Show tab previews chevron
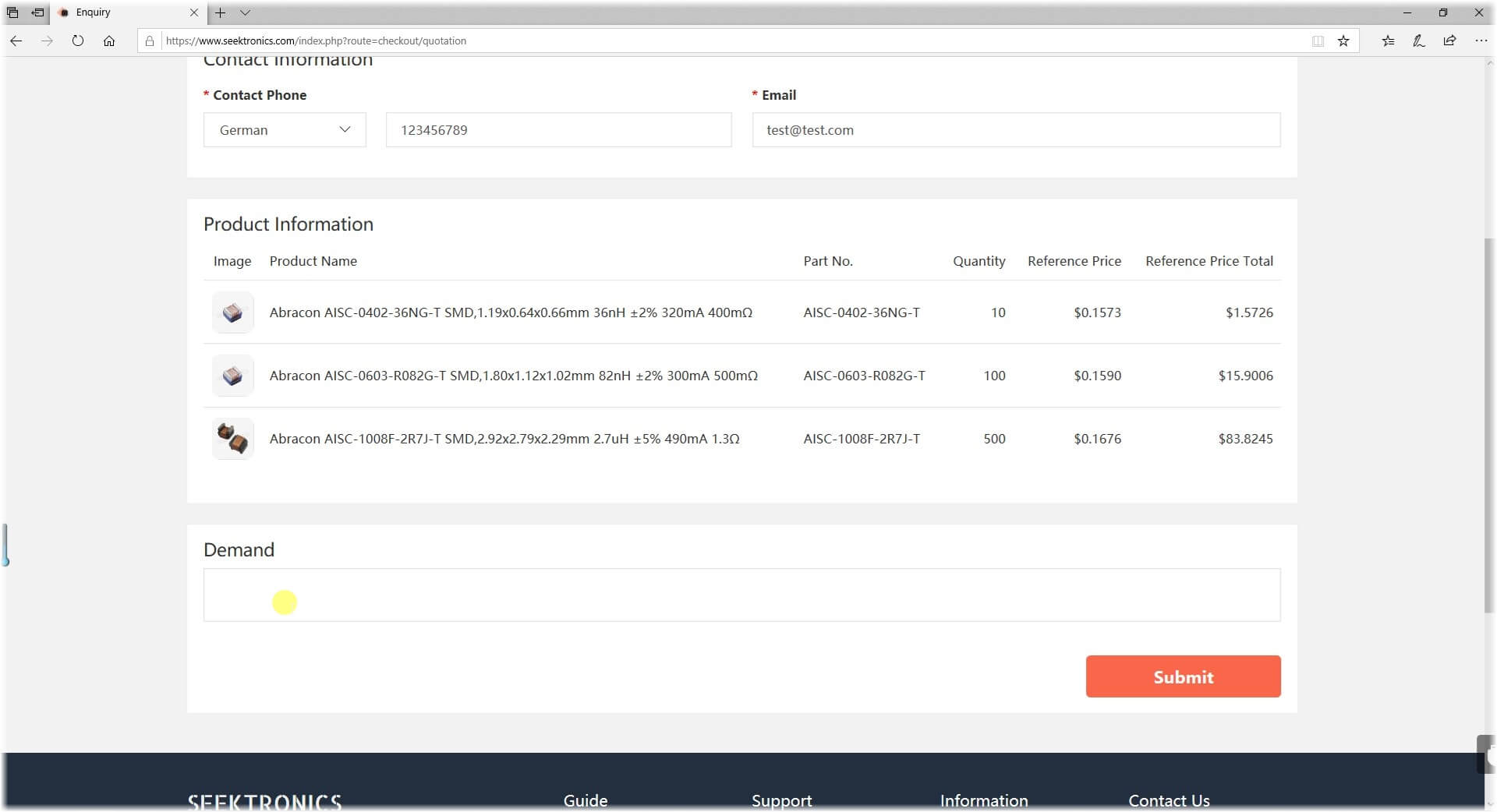Image resolution: width=1497 pixels, height=812 pixels. (x=245, y=12)
